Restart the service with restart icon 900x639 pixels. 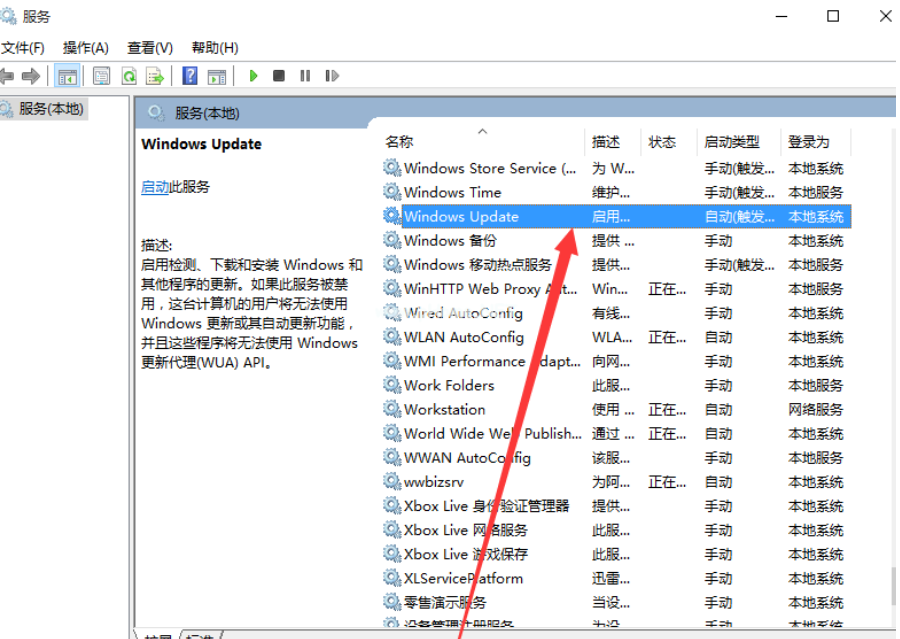coord(331,75)
